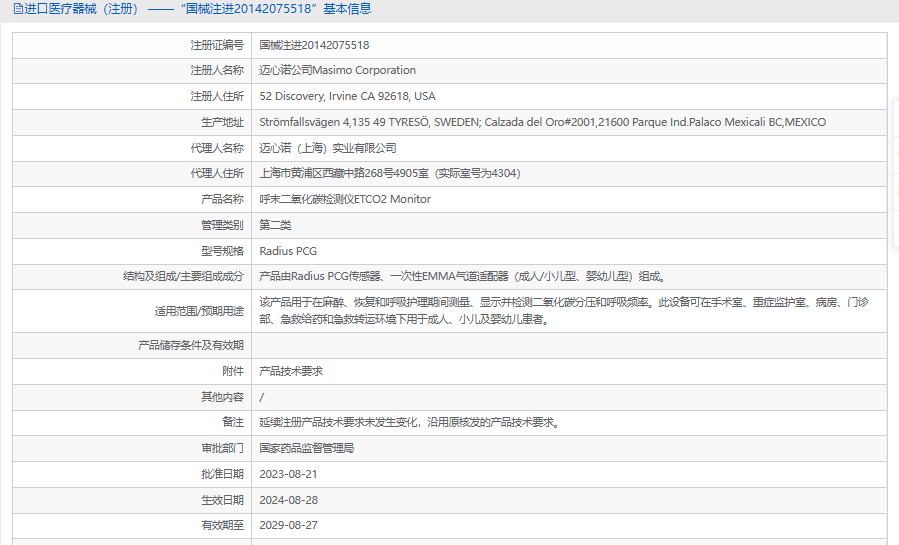Click the 其他内容 label
This screenshot has height=545, width=899.
222,397
